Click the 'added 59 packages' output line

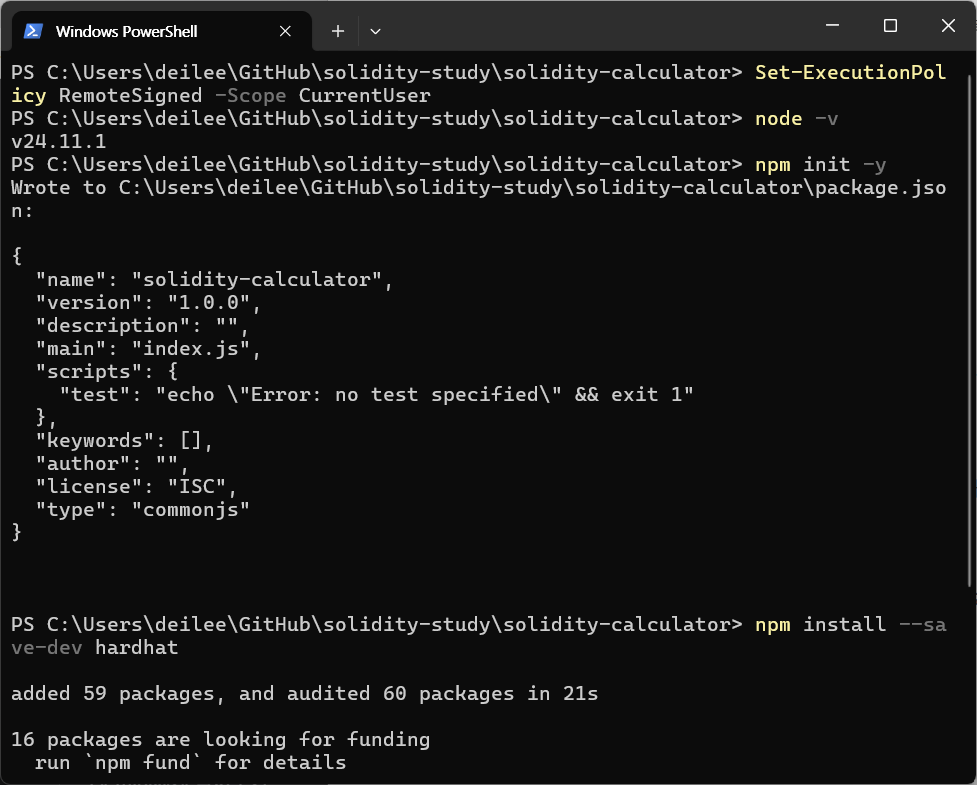coord(305,694)
